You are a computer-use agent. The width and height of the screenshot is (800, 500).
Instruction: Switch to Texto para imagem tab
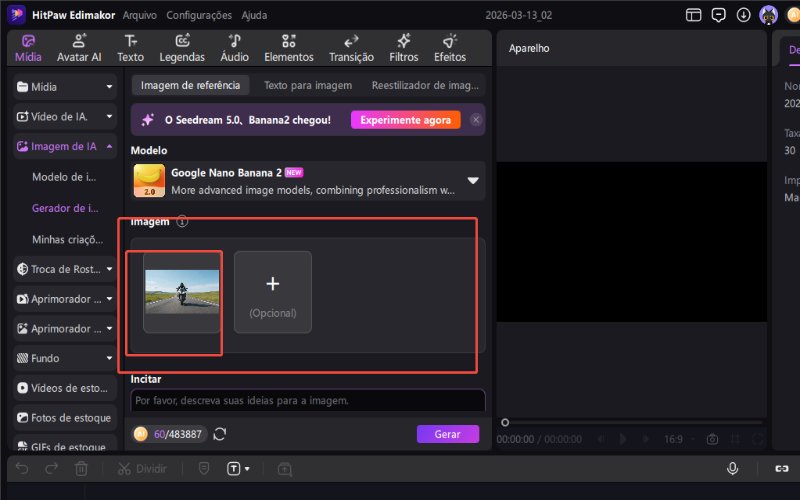point(308,85)
